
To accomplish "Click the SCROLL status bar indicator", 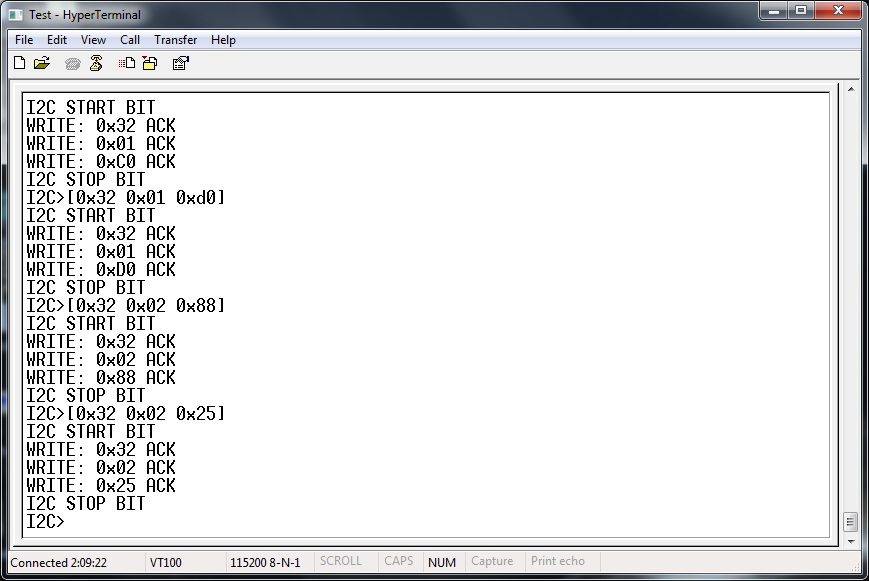I will pyautogui.click(x=340, y=561).
